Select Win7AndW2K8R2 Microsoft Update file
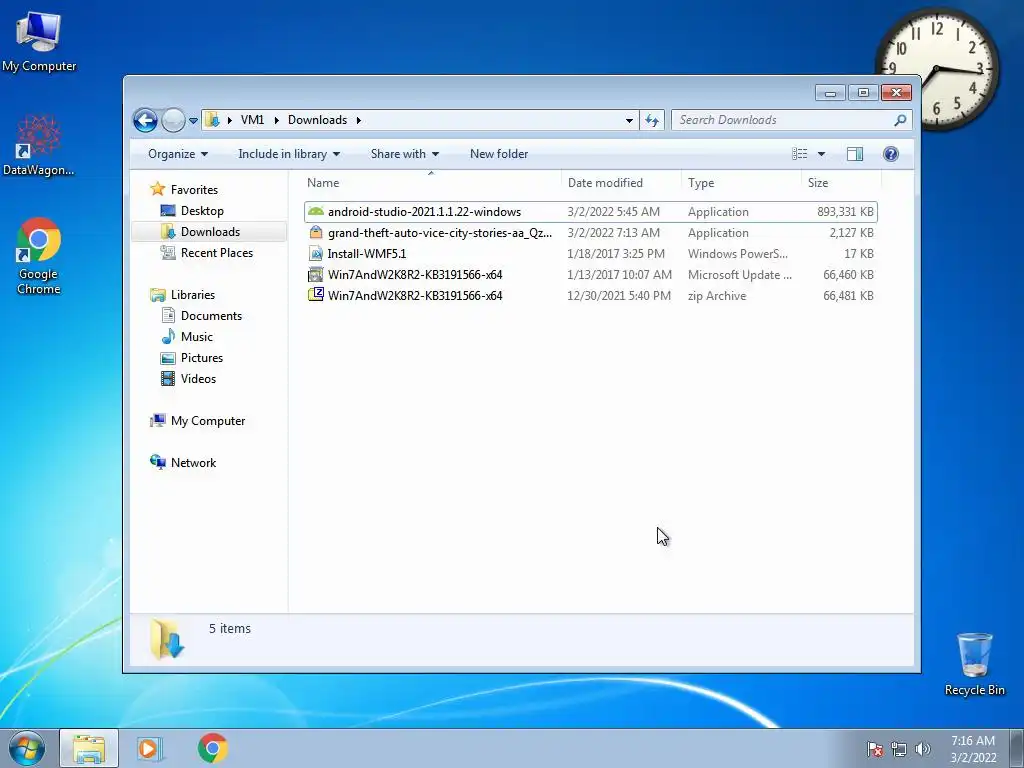The width and height of the screenshot is (1024, 768). [x=590, y=274]
